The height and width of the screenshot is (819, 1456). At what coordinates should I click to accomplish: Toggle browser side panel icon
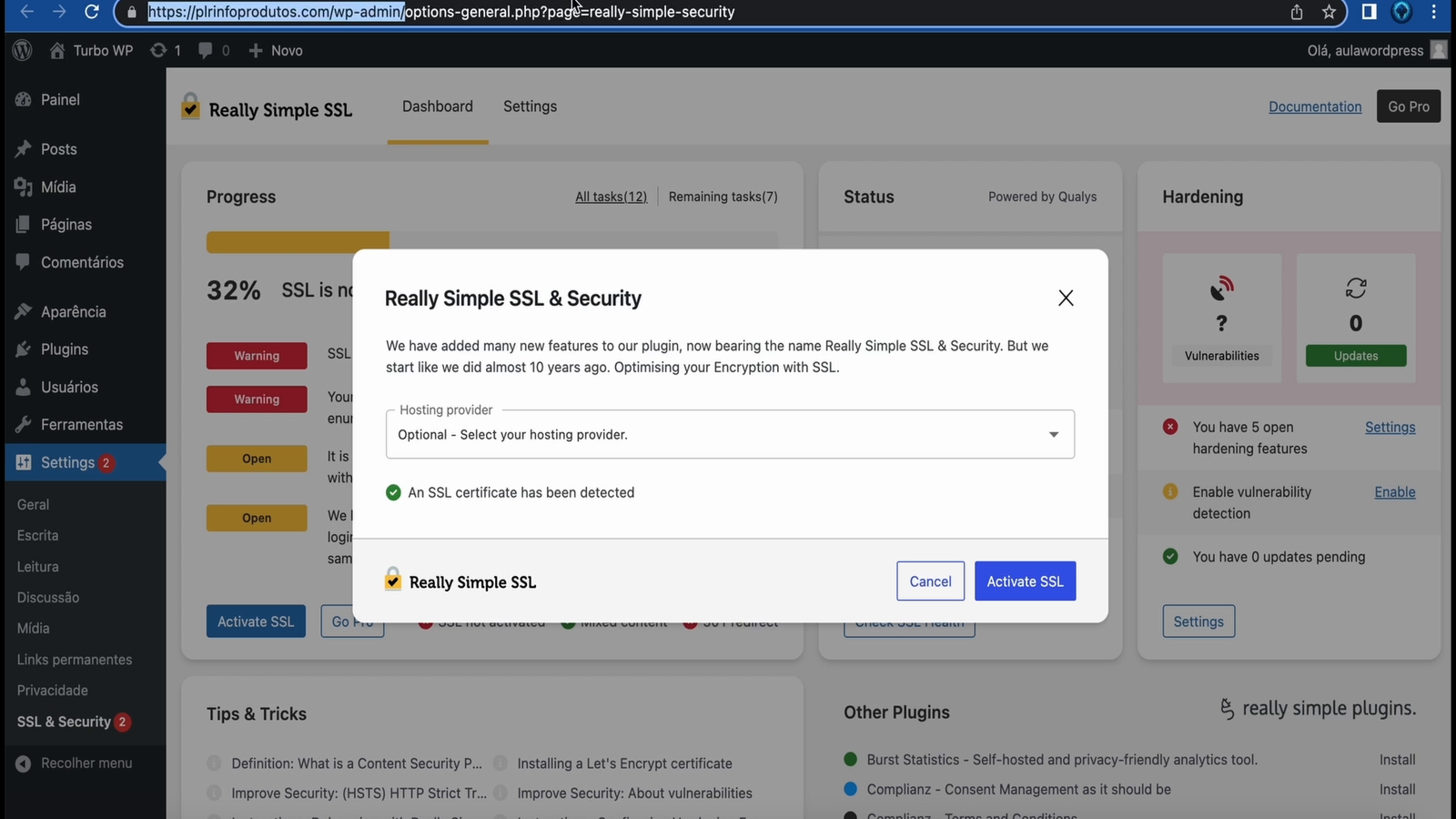[1369, 12]
